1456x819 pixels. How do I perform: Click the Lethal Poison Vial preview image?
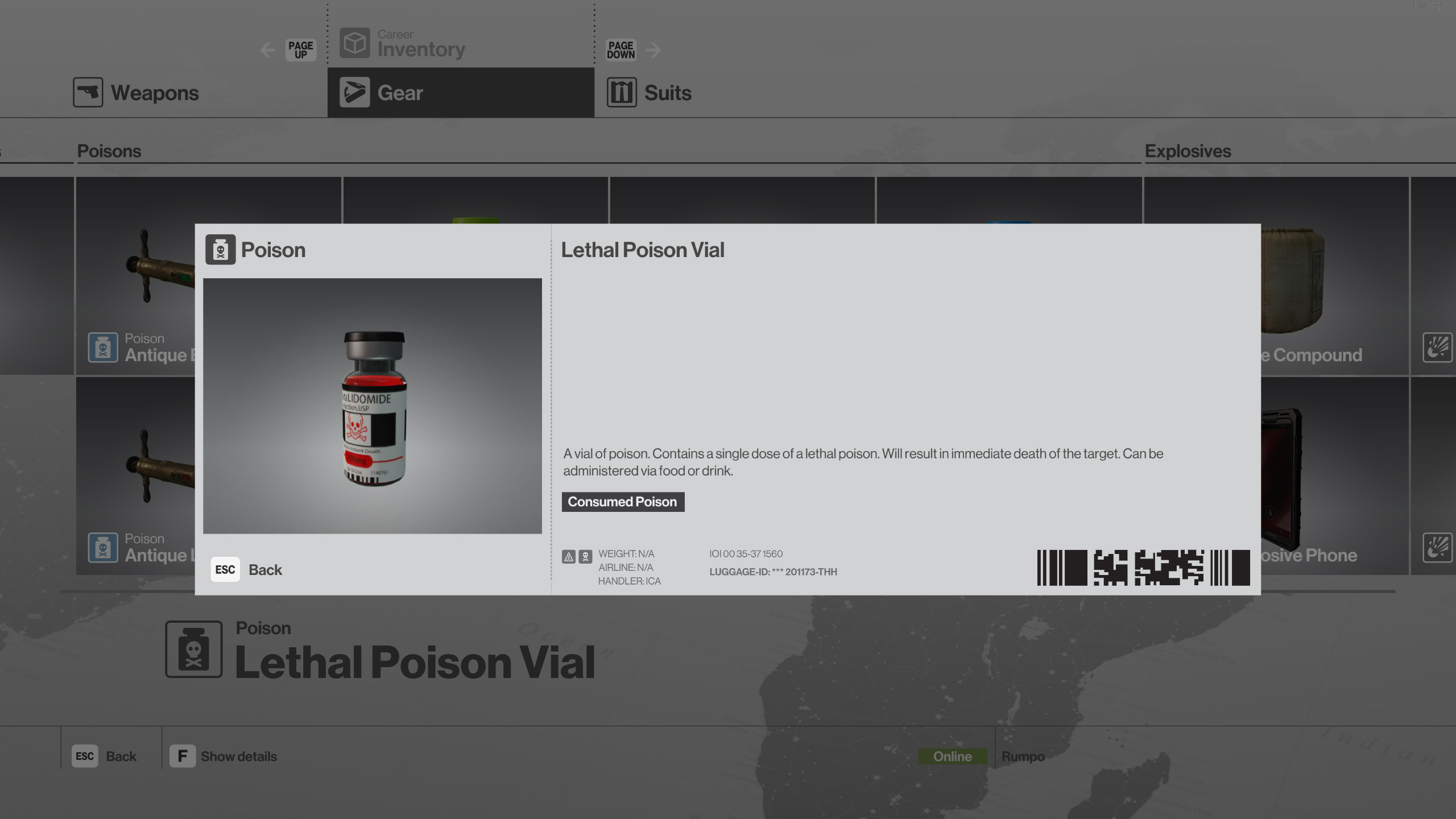[373, 406]
